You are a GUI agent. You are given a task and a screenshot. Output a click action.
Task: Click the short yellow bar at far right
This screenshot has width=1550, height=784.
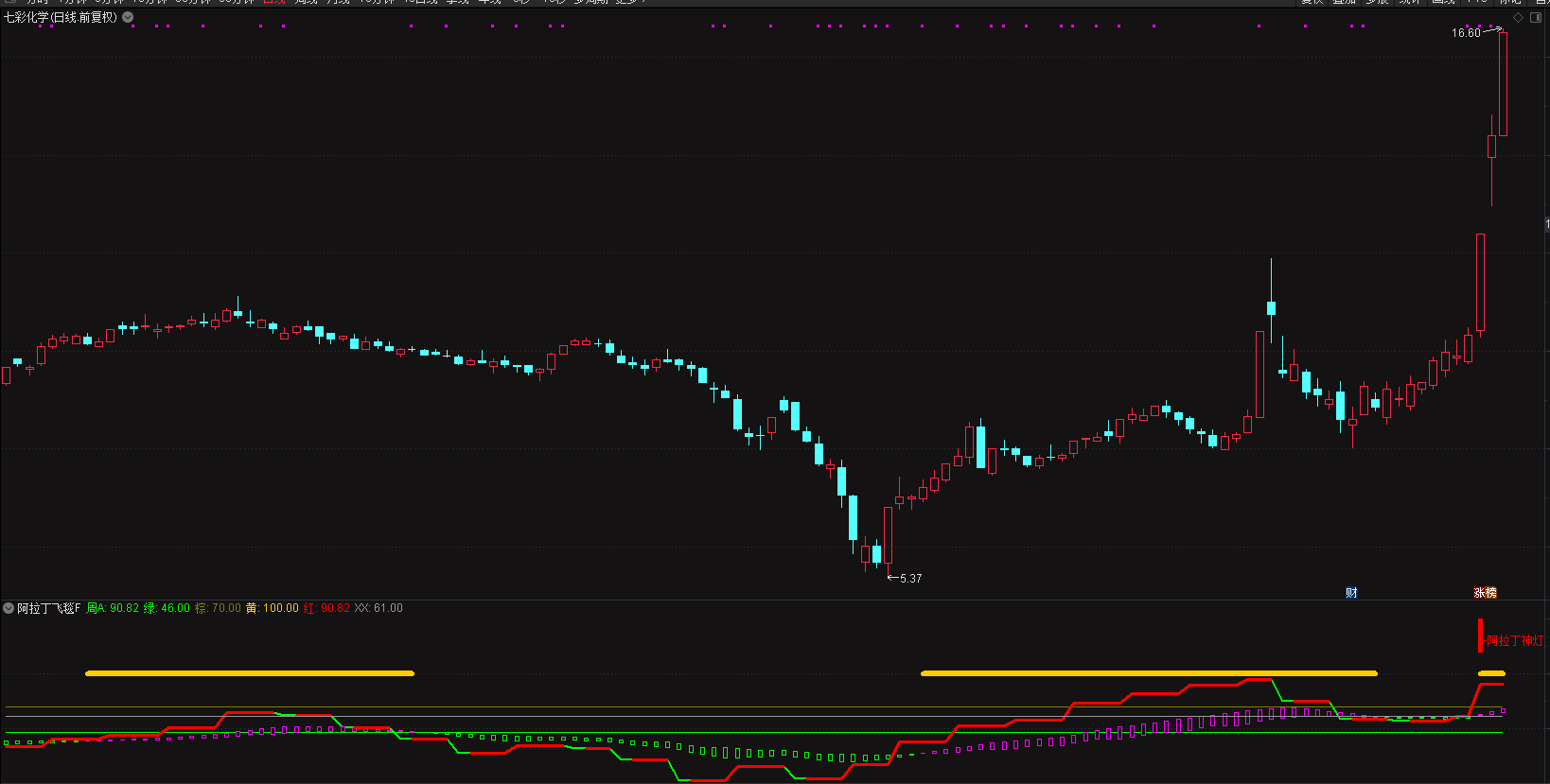tap(1491, 673)
